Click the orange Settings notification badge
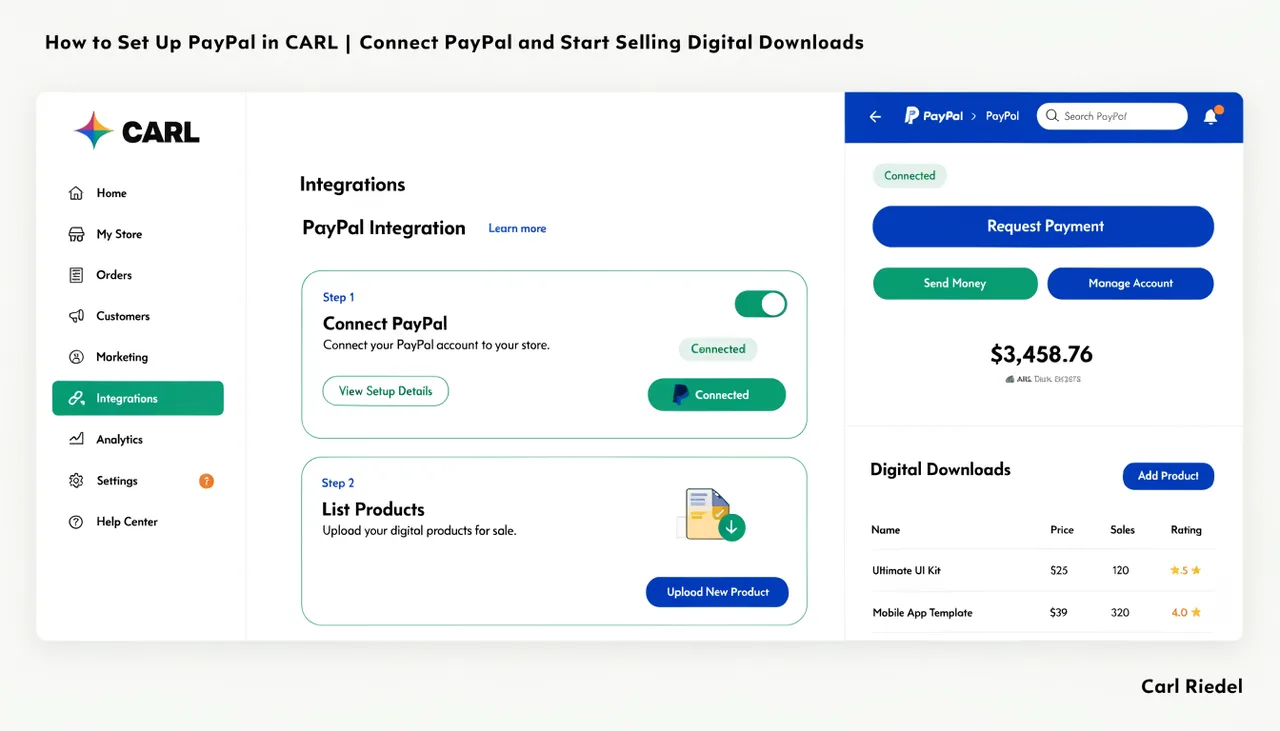 (206, 481)
